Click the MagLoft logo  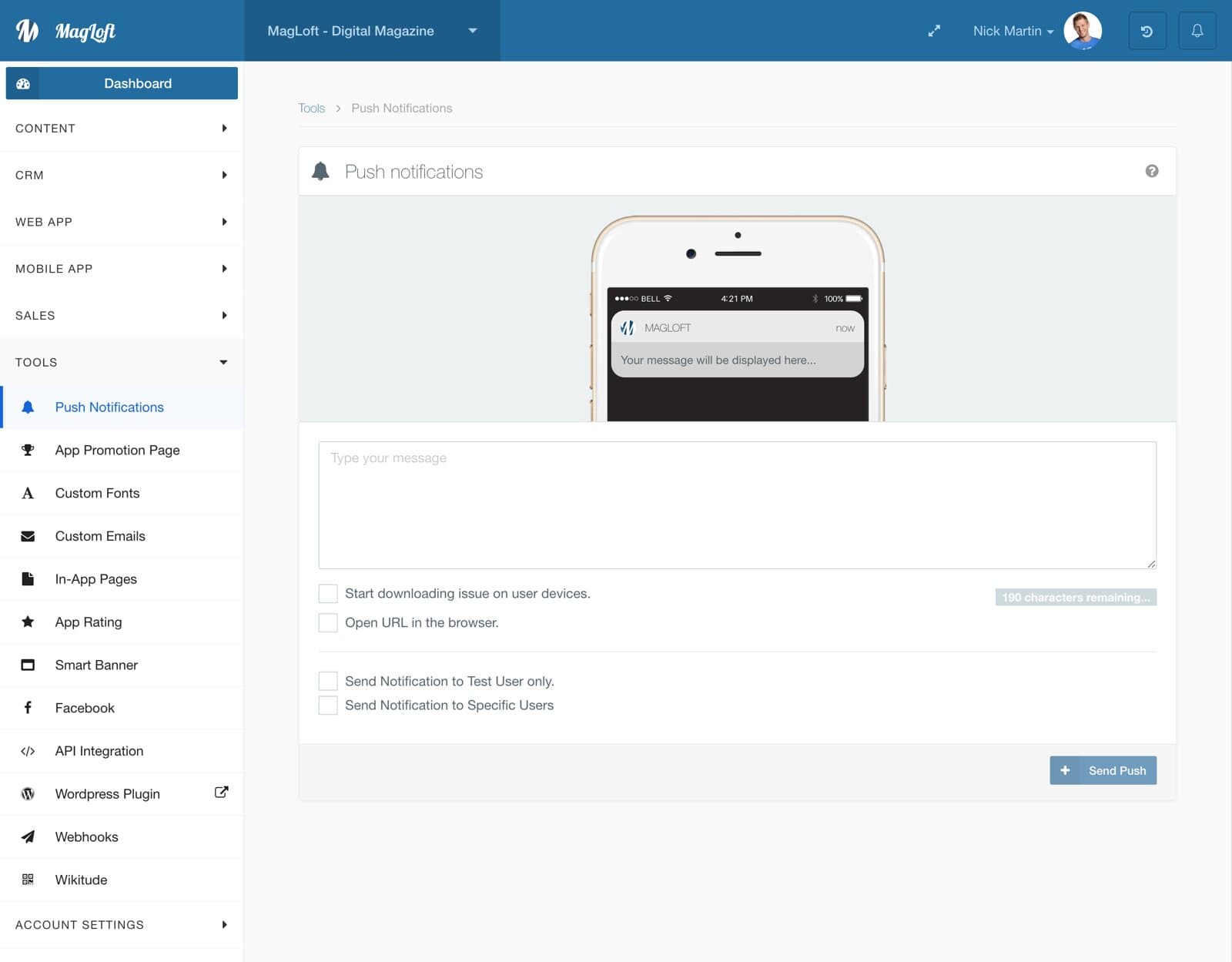65,31
